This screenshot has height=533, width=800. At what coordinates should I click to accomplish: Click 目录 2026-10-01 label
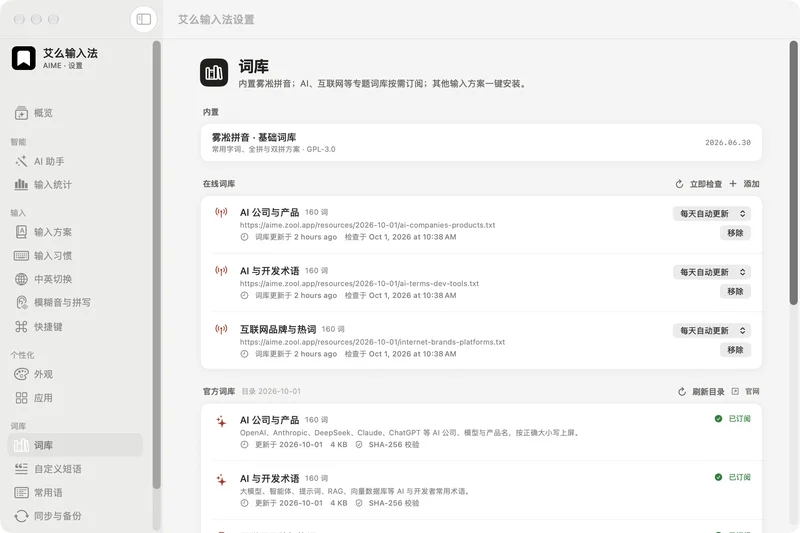271,392
